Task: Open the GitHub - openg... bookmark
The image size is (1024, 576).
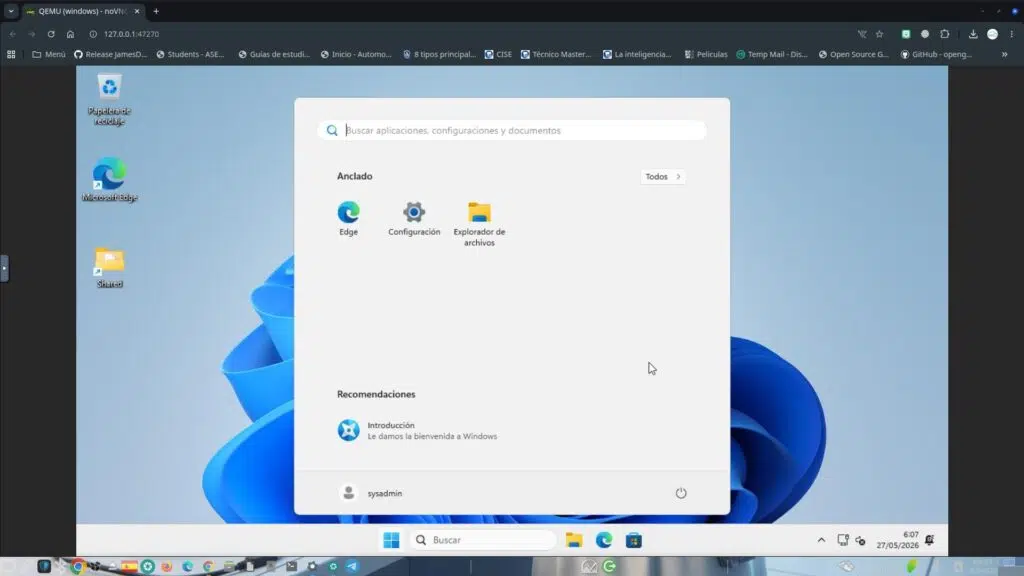Action: click(x=936, y=54)
